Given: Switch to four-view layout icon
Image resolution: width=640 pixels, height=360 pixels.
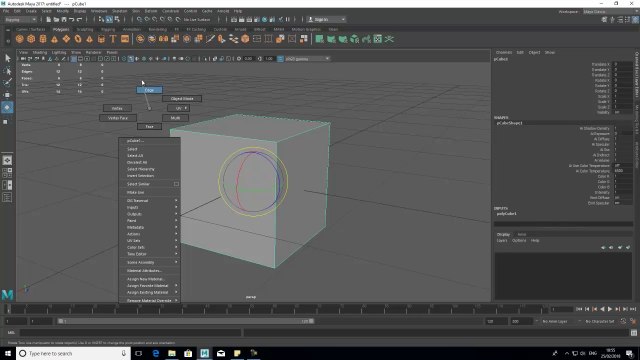Looking at the screenshot, I should (7, 173).
